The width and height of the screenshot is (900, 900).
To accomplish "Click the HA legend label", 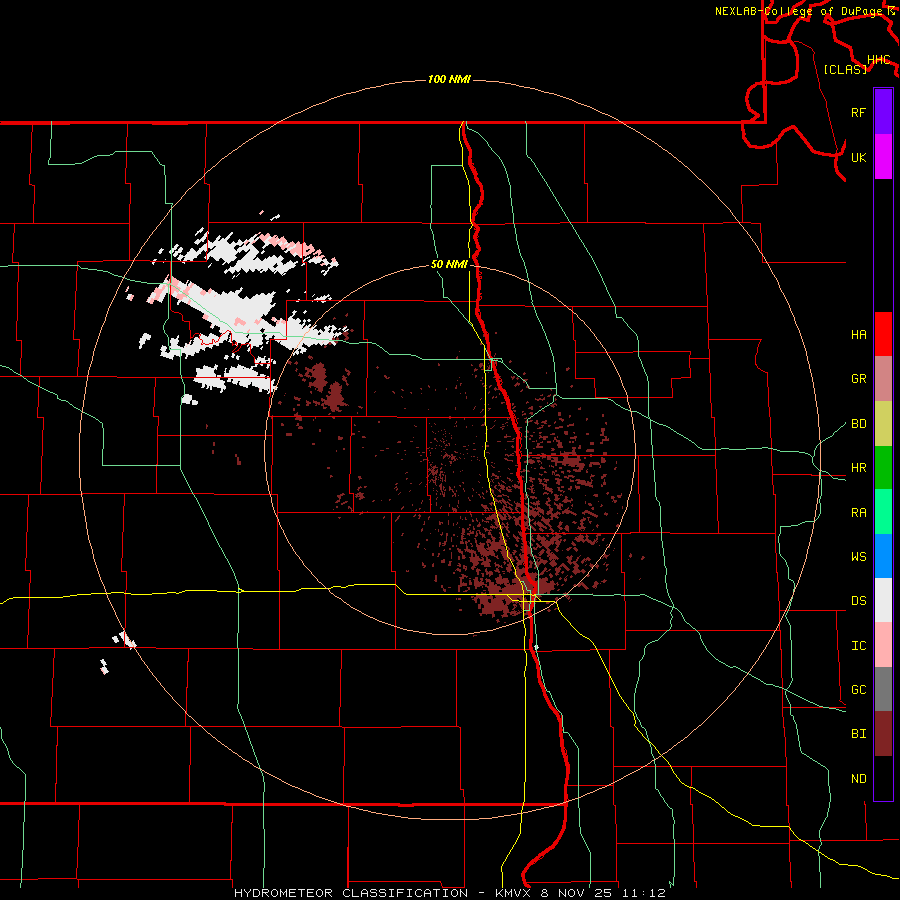I will [858, 335].
